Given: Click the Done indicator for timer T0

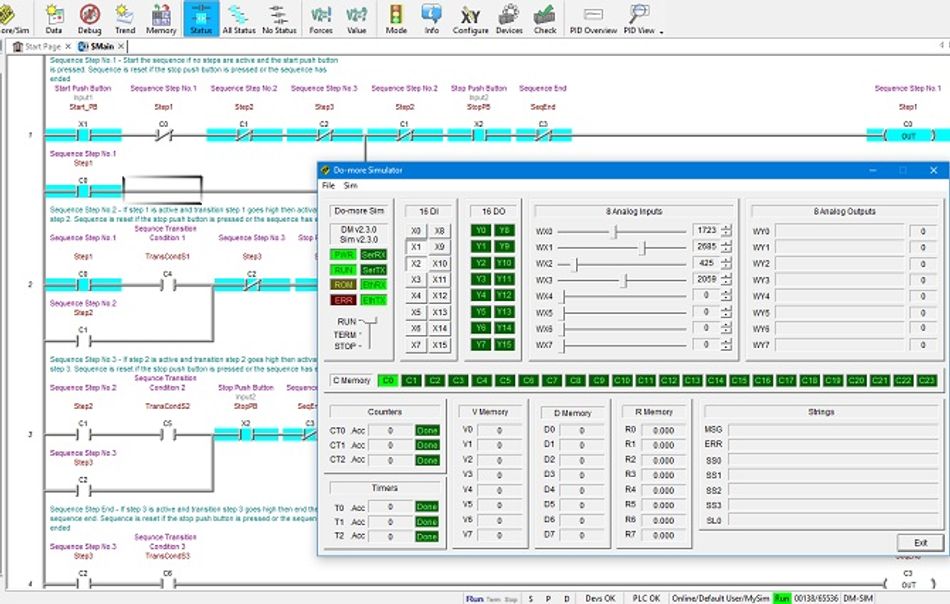Looking at the screenshot, I should [x=425, y=508].
